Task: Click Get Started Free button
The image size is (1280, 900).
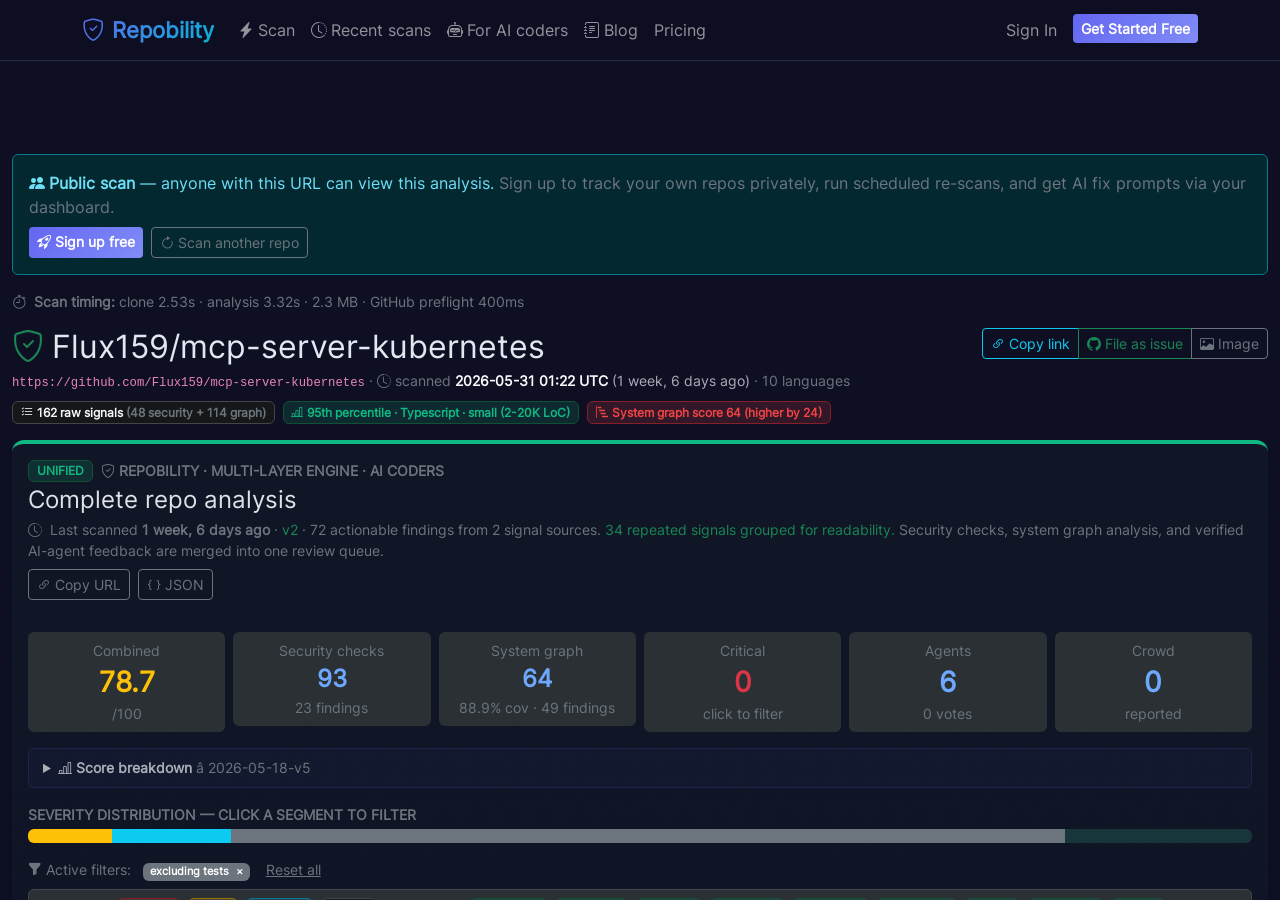Action: click(x=1135, y=29)
